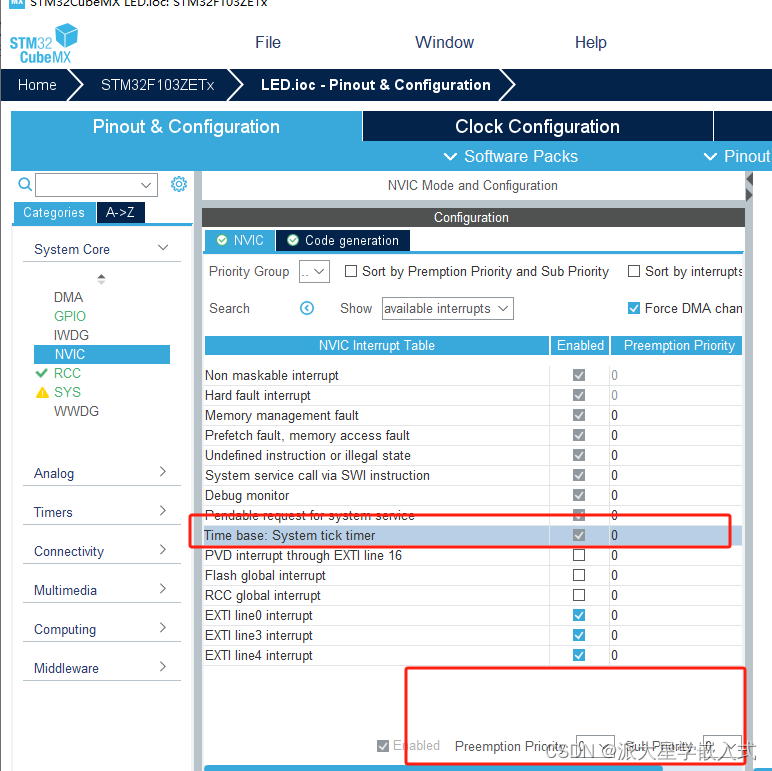Screen dimensions: 772x771
Task: Select RCC in System Core
Action: (x=67, y=373)
